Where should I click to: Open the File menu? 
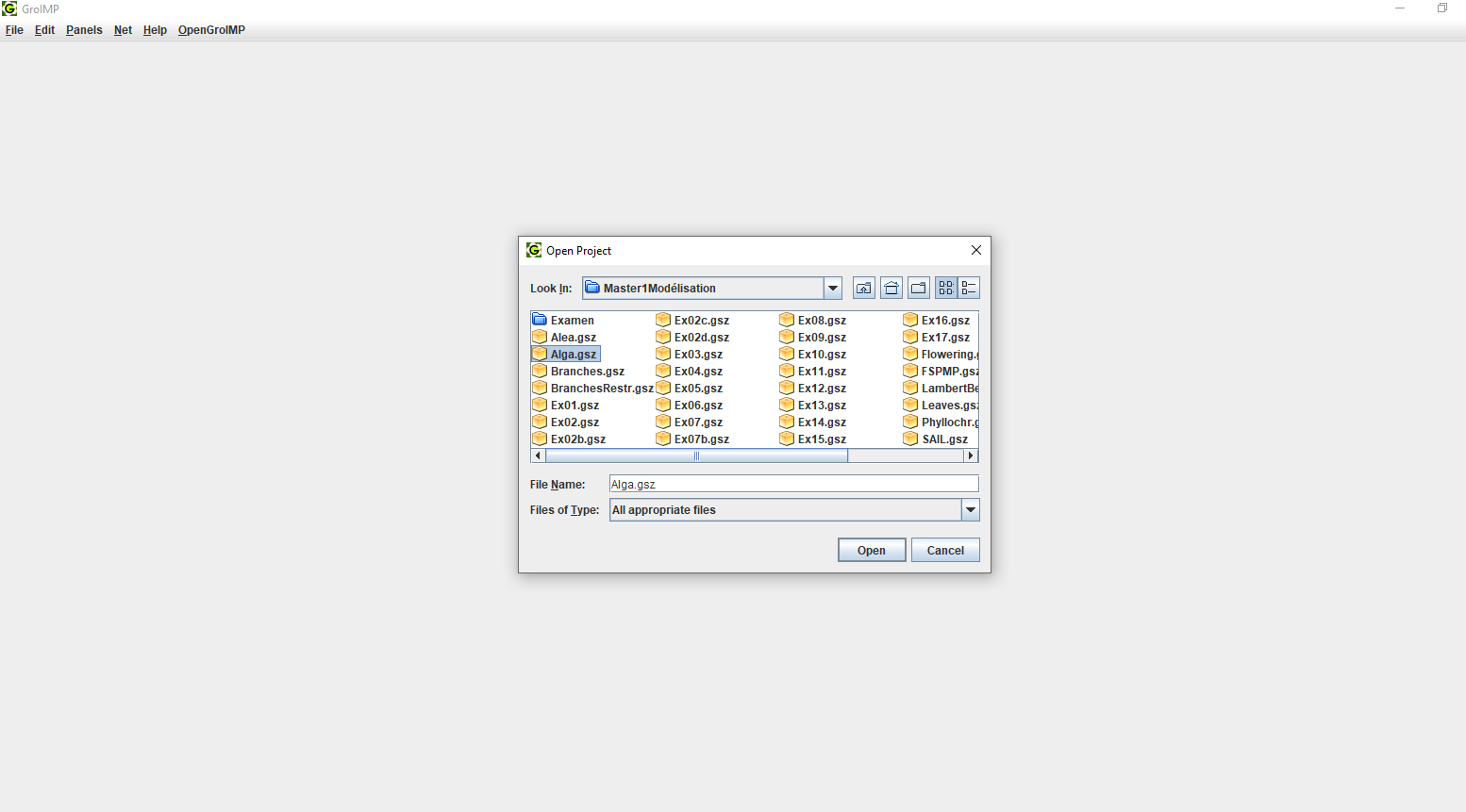click(x=14, y=30)
